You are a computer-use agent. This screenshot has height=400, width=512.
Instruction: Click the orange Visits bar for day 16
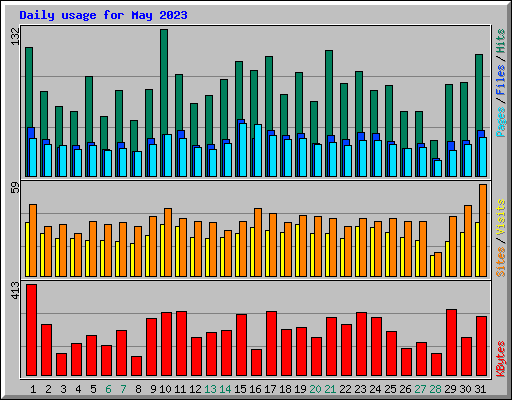(258, 242)
